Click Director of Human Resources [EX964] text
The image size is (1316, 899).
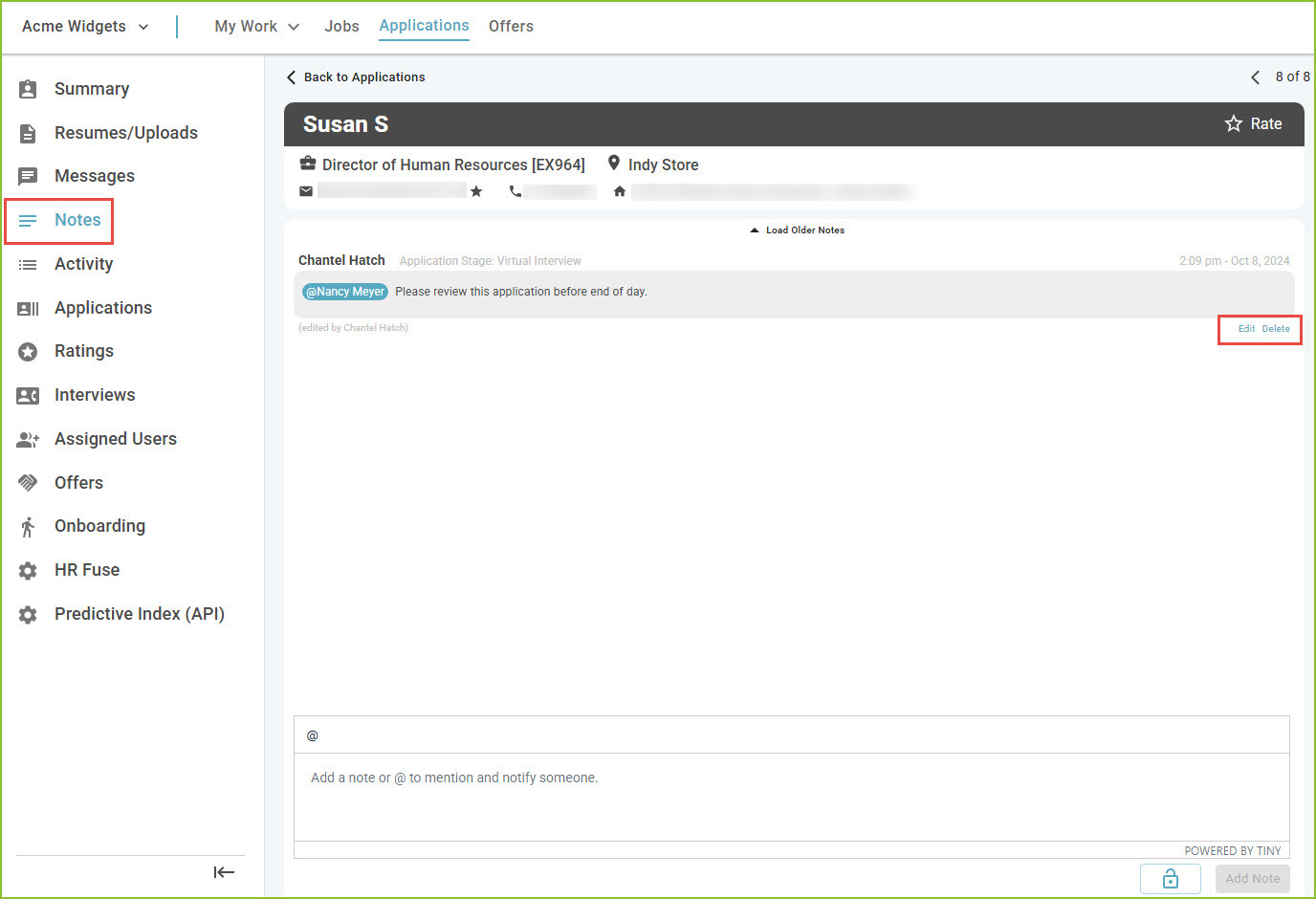453,164
